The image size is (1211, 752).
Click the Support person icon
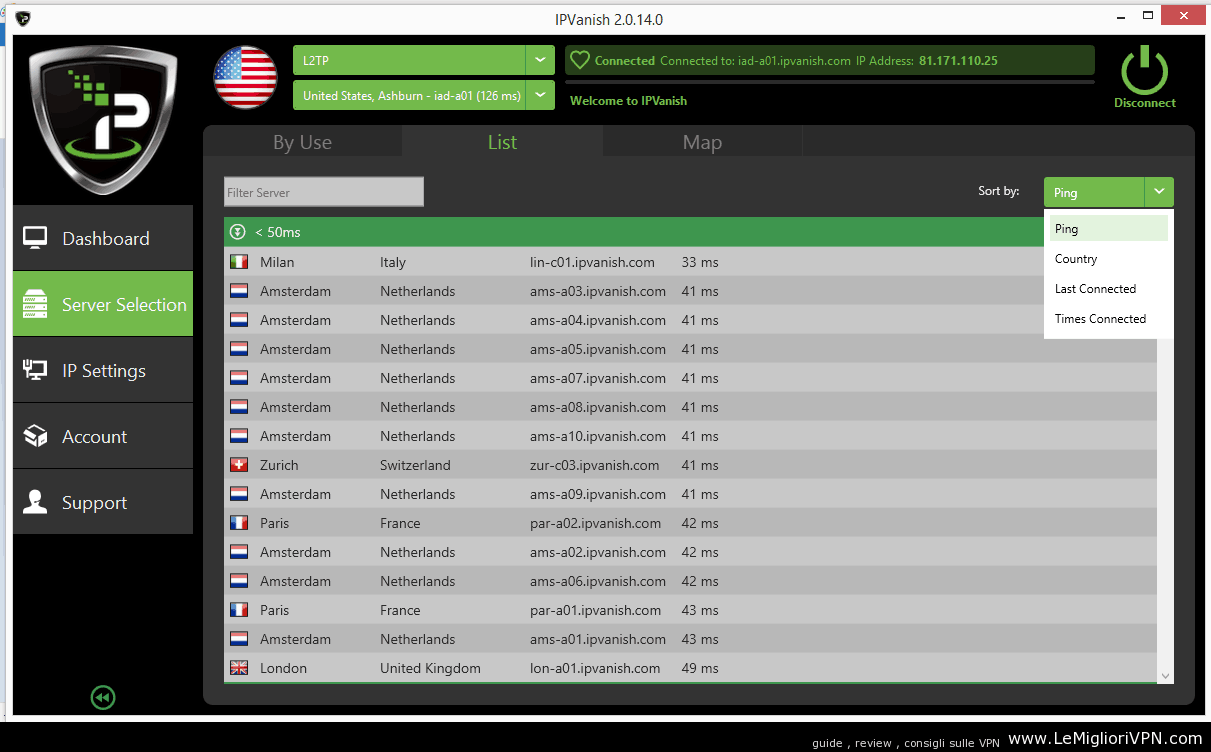coord(36,502)
